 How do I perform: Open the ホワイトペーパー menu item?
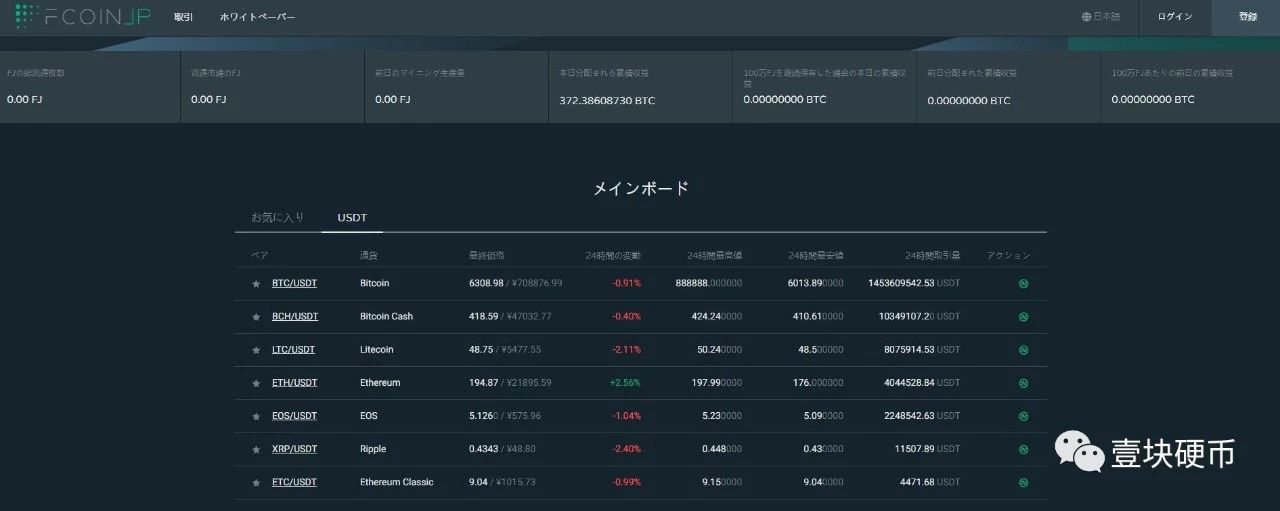258,17
